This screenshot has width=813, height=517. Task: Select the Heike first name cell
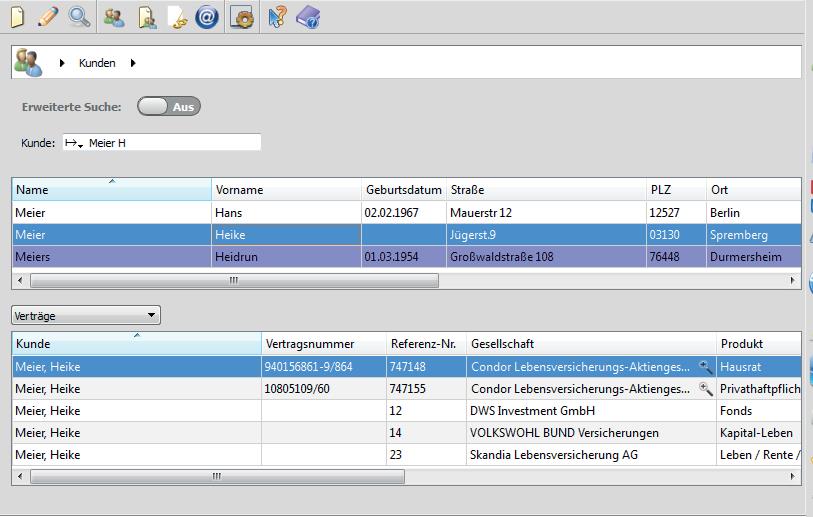(286, 234)
